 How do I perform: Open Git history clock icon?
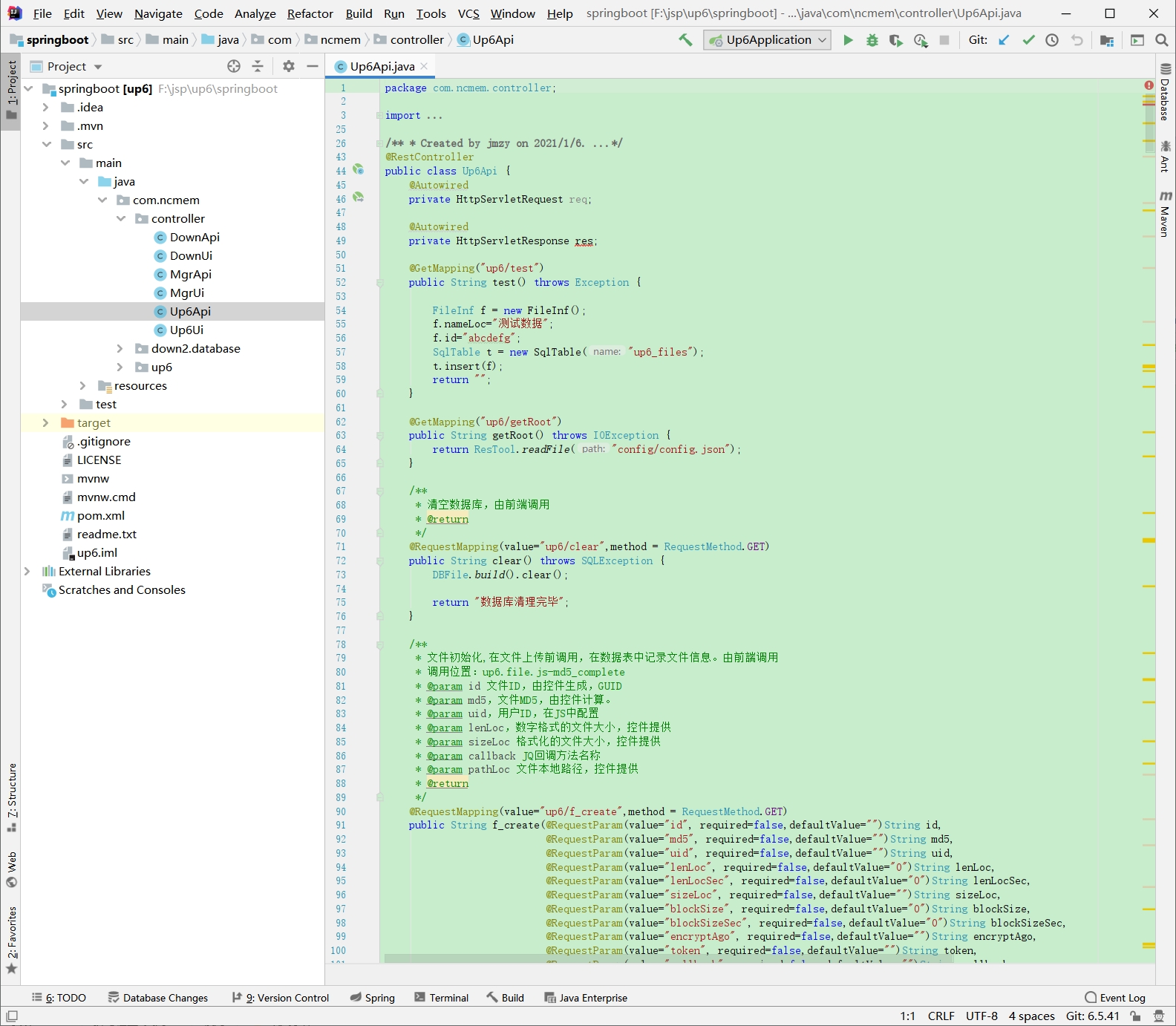[1052, 40]
